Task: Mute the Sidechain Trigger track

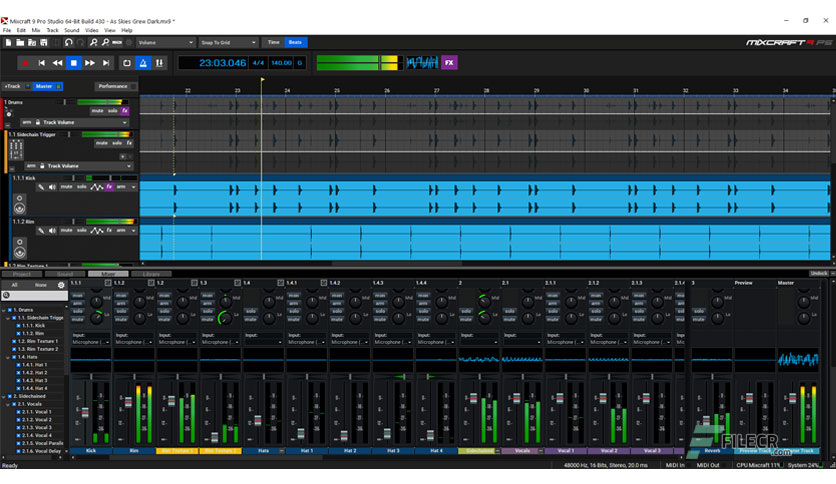Action: [101, 143]
